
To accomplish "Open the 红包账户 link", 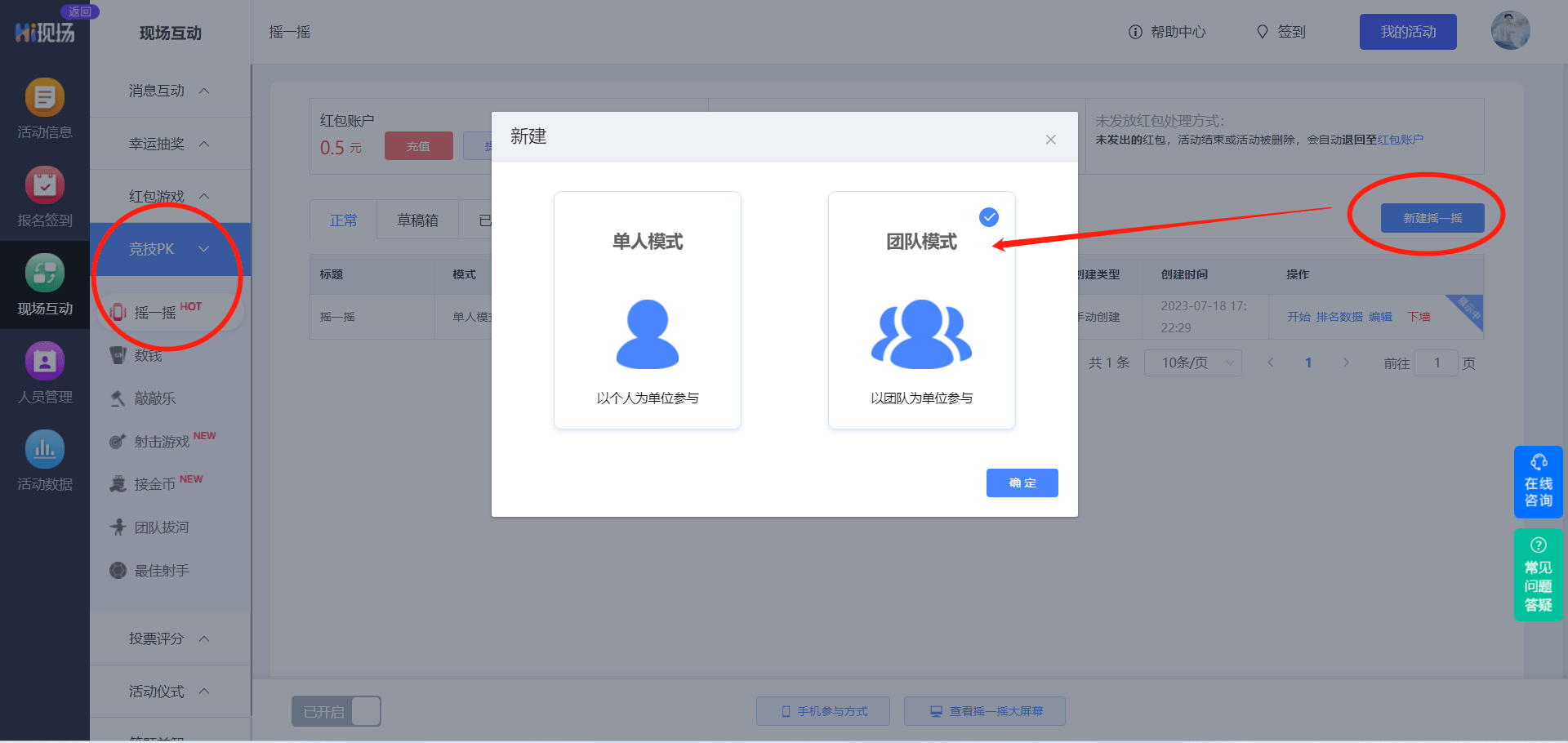I will pyautogui.click(x=1401, y=140).
